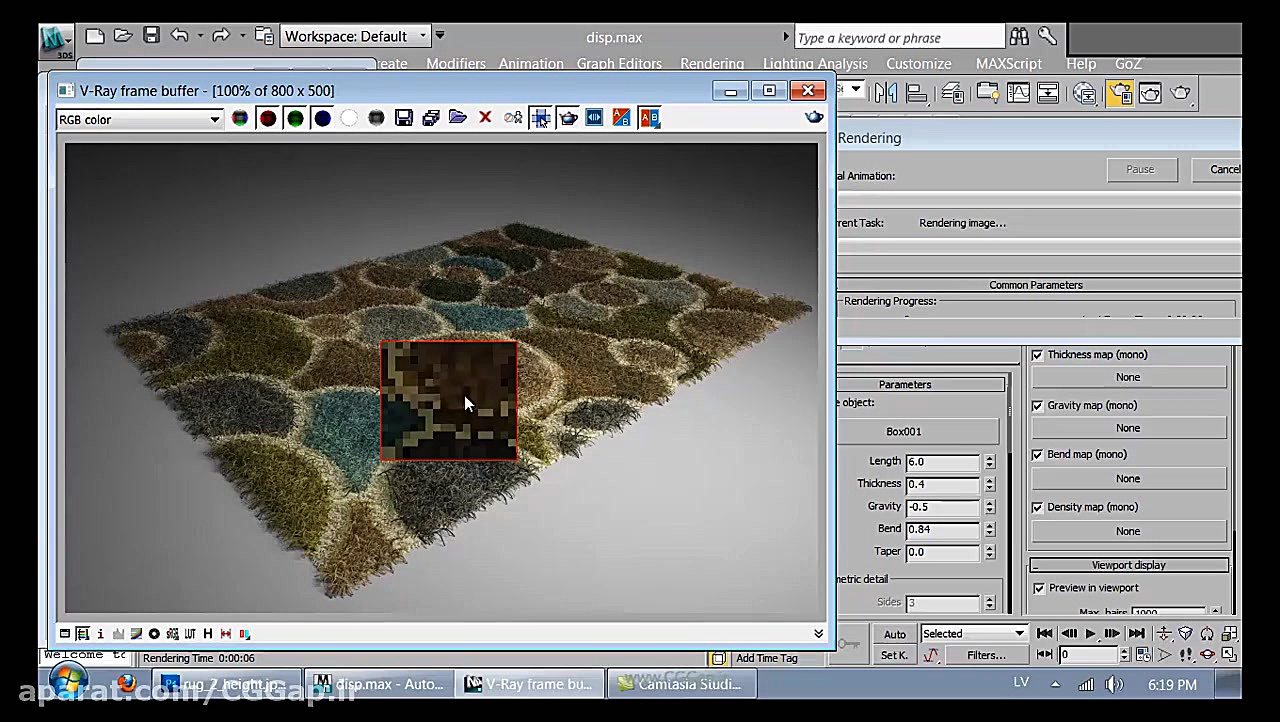Save the rendered image from frame buffer
The height and width of the screenshot is (722, 1280).
(404, 118)
